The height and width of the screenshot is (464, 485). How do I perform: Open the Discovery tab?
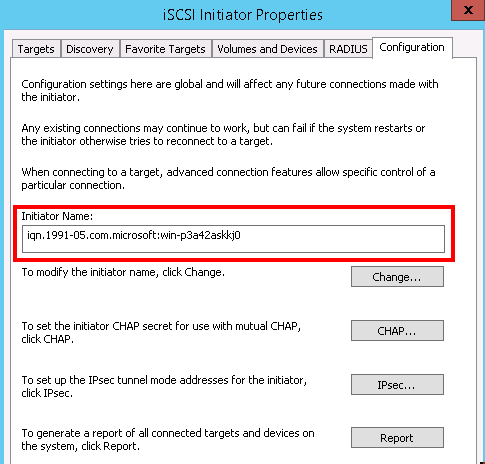coord(90,49)
